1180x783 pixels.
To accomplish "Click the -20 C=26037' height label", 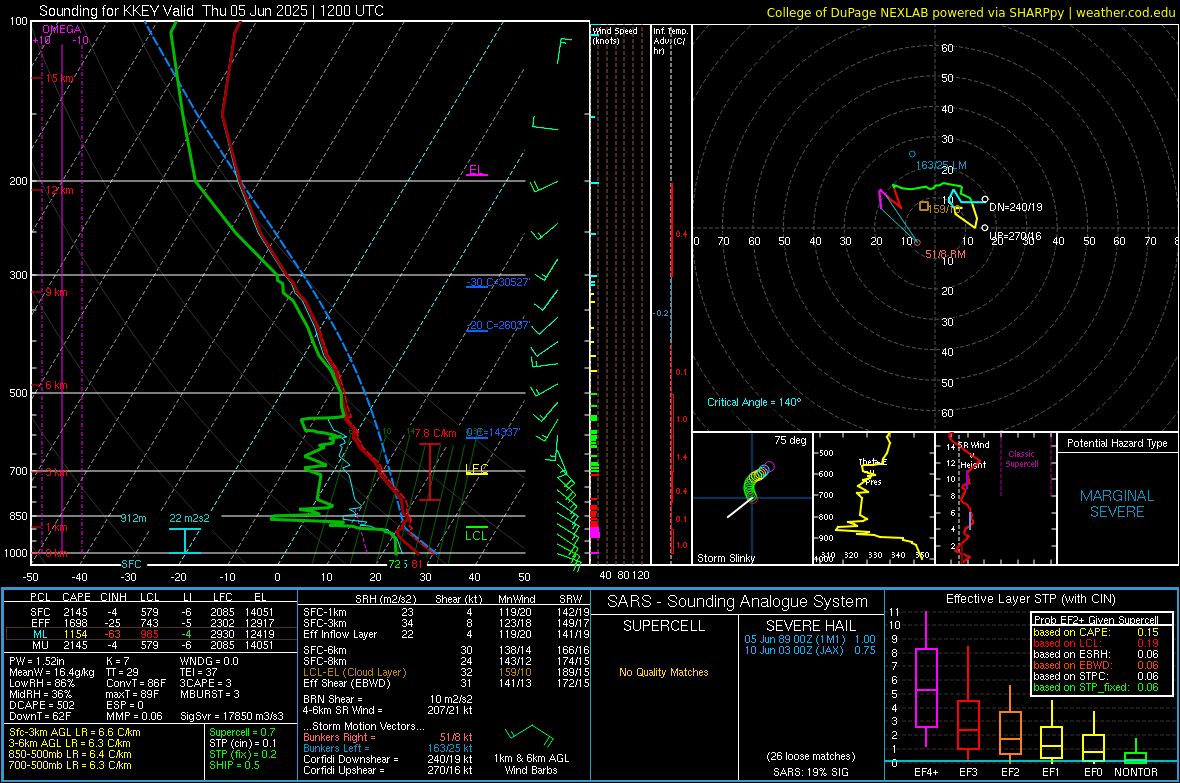I will [498, 325].
